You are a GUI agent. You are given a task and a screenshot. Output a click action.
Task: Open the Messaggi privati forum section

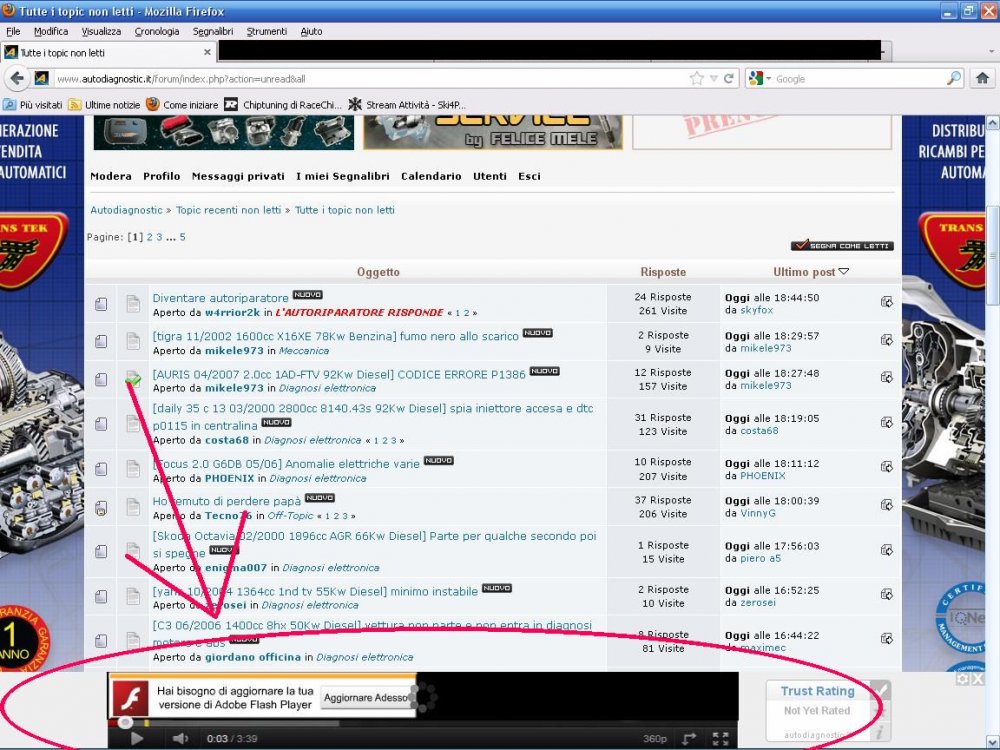click(x=238, y=176)
